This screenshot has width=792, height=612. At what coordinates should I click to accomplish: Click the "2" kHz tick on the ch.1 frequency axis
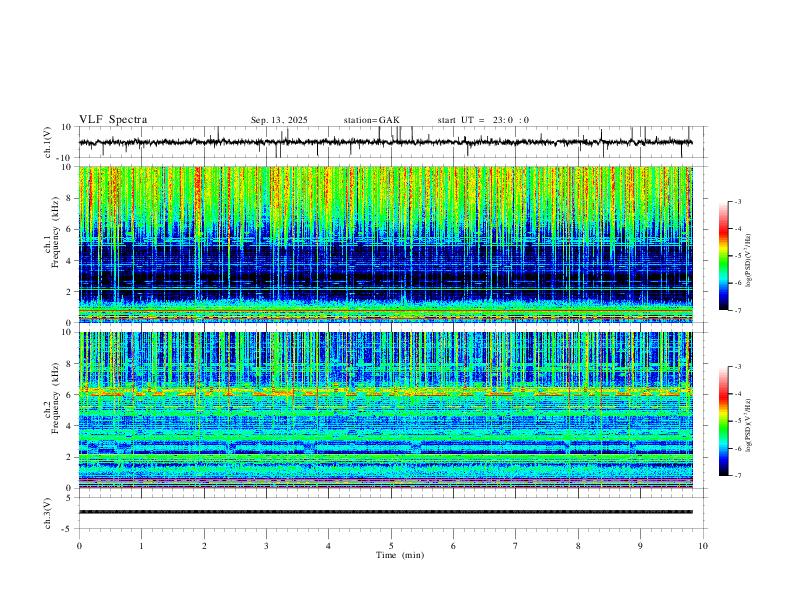click(x=70, y=291)
